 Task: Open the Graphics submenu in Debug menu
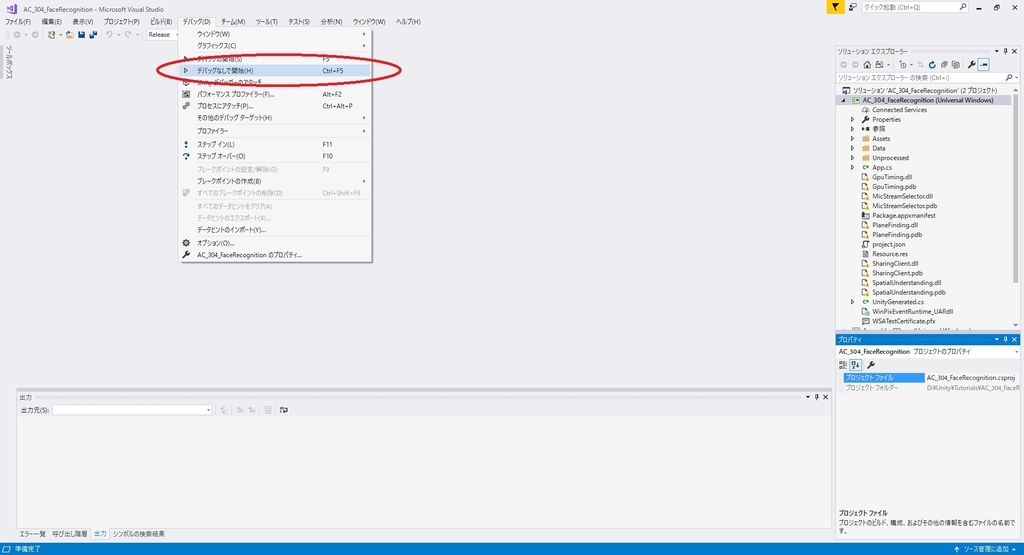275,46
